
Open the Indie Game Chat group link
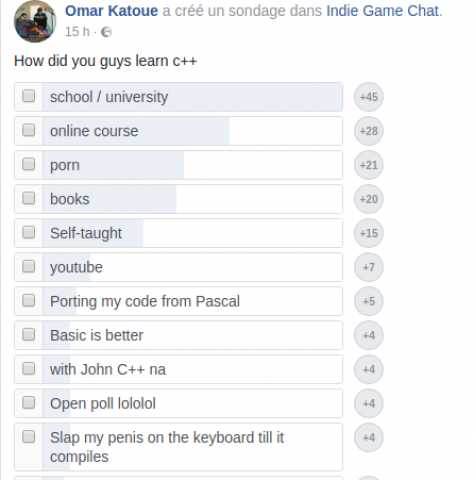coord(382,11)
